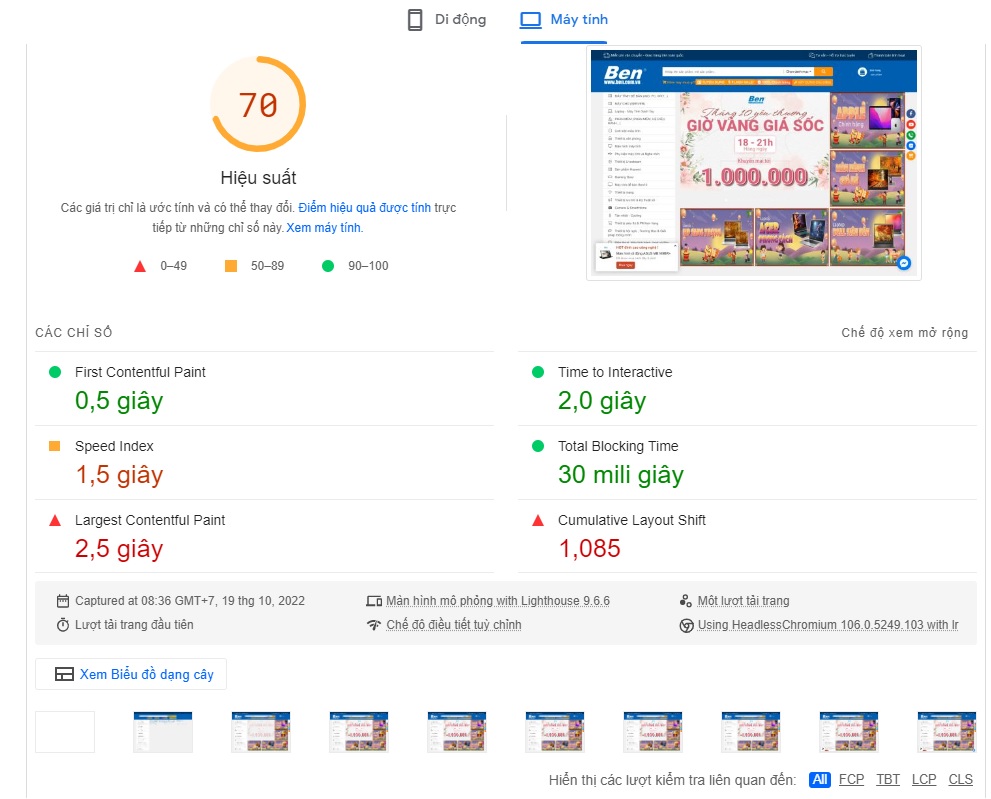The height and width of the screenshot is (799, 991).
Task: Click the custom throttling signal icon
Action: [372, 624]
